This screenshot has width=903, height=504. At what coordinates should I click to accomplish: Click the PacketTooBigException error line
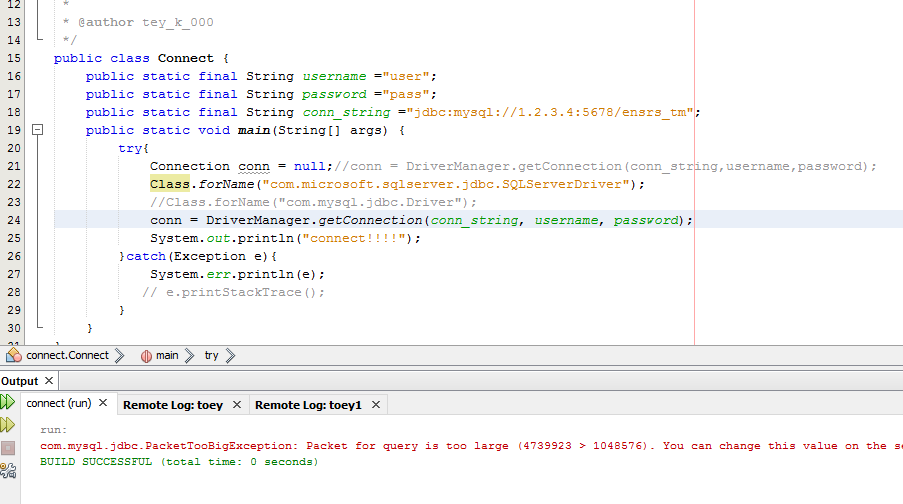point(471,446)
